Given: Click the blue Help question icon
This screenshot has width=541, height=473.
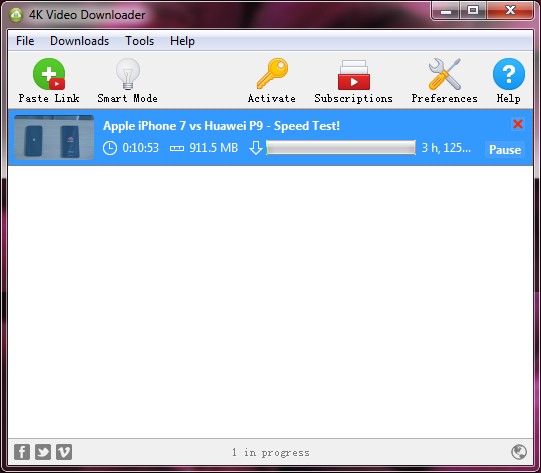Looking at the screenshot, I should 509,74.
